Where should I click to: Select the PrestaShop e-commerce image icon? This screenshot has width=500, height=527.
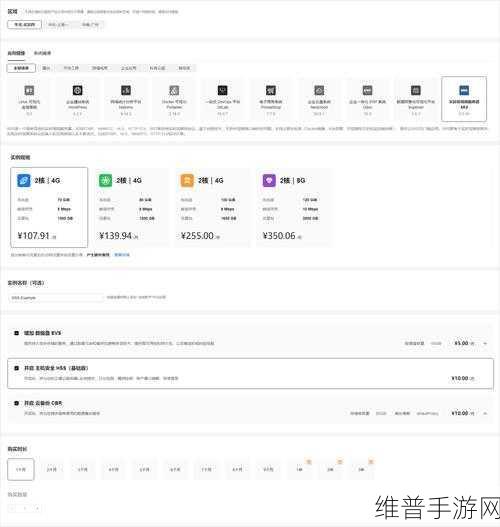click(x=271, y=90)
